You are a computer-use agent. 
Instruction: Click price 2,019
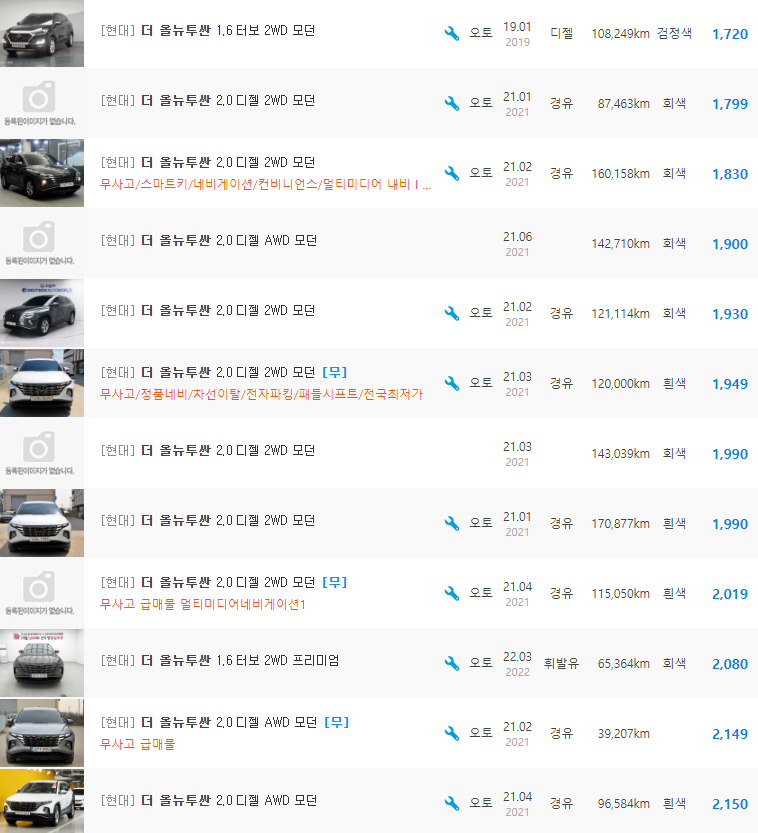pyautogui.click(x=730, y=594)
